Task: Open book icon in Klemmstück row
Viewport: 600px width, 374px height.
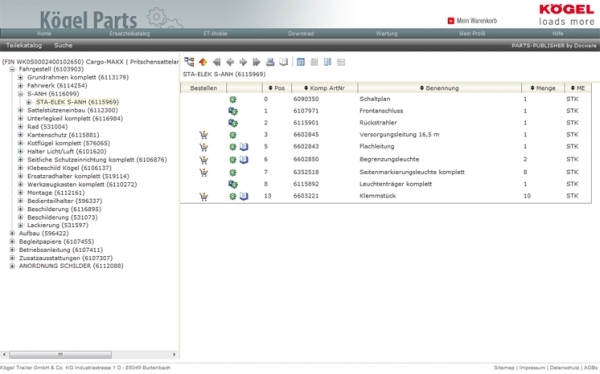Action: coord(244,196)
